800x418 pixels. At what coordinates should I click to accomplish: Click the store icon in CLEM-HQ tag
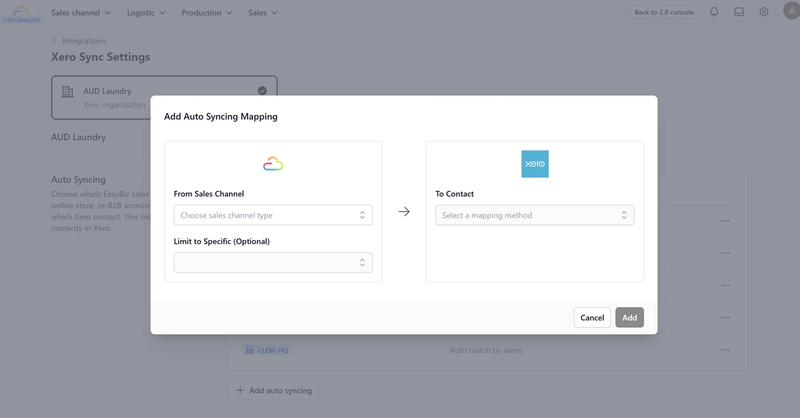(x=249, y=350)
